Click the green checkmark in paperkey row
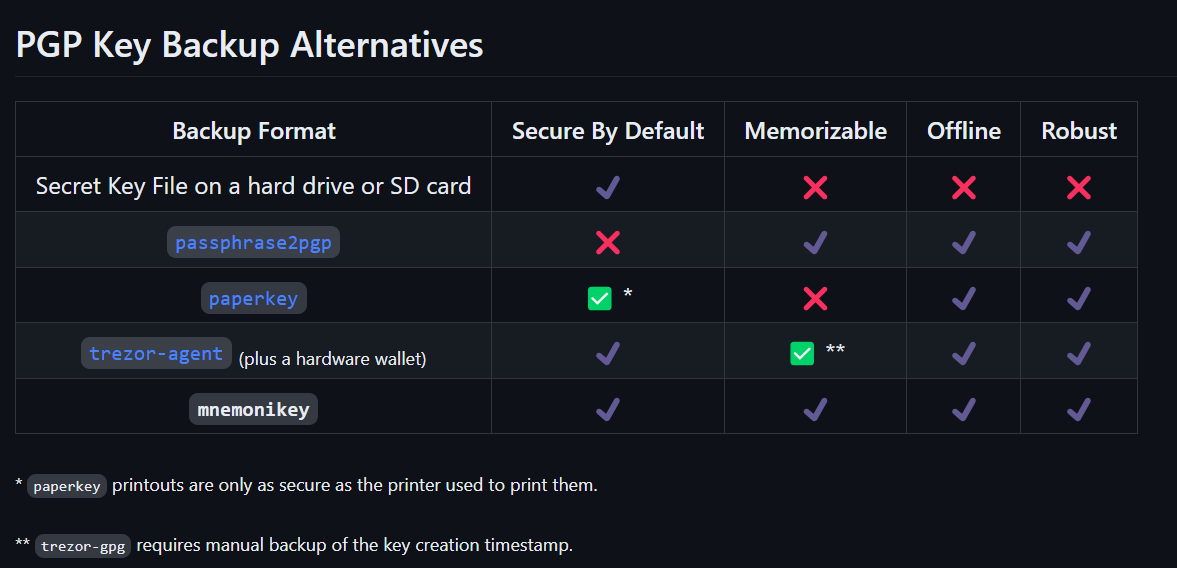Screen dimensions: 1177x568 599,298
